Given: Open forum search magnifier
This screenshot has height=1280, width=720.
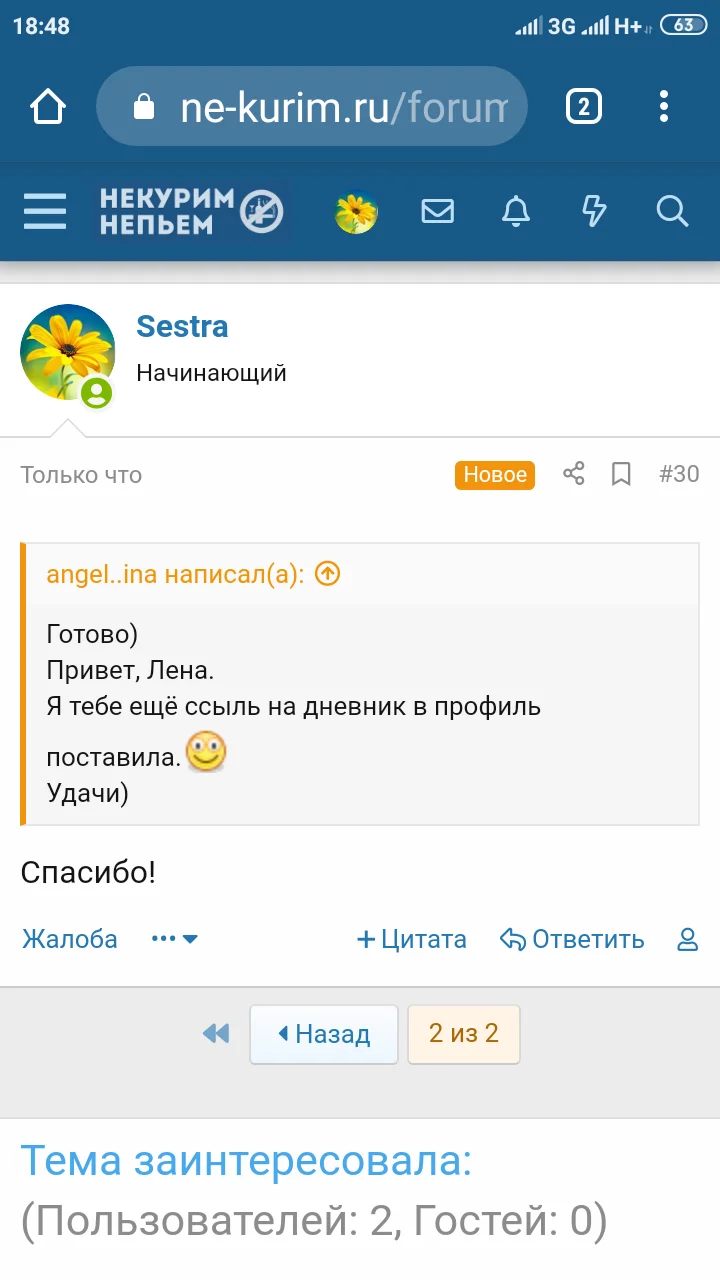Looking at the screenshot, I should (x=672, y=212).
